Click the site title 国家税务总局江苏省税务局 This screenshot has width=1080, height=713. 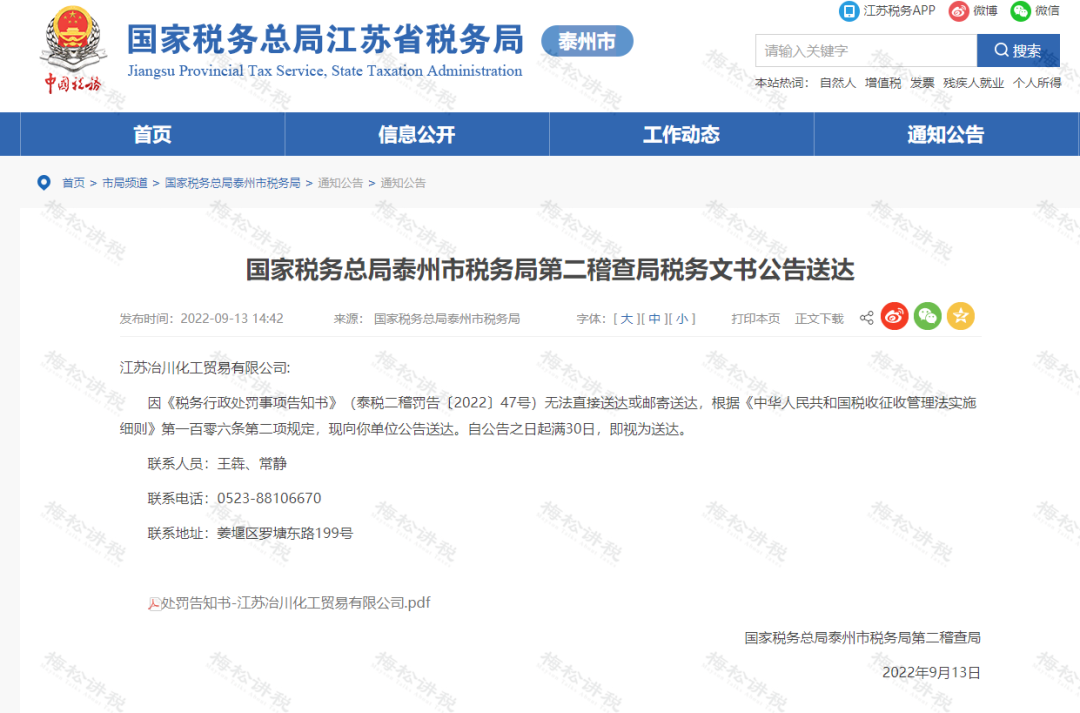pos(325,39)
